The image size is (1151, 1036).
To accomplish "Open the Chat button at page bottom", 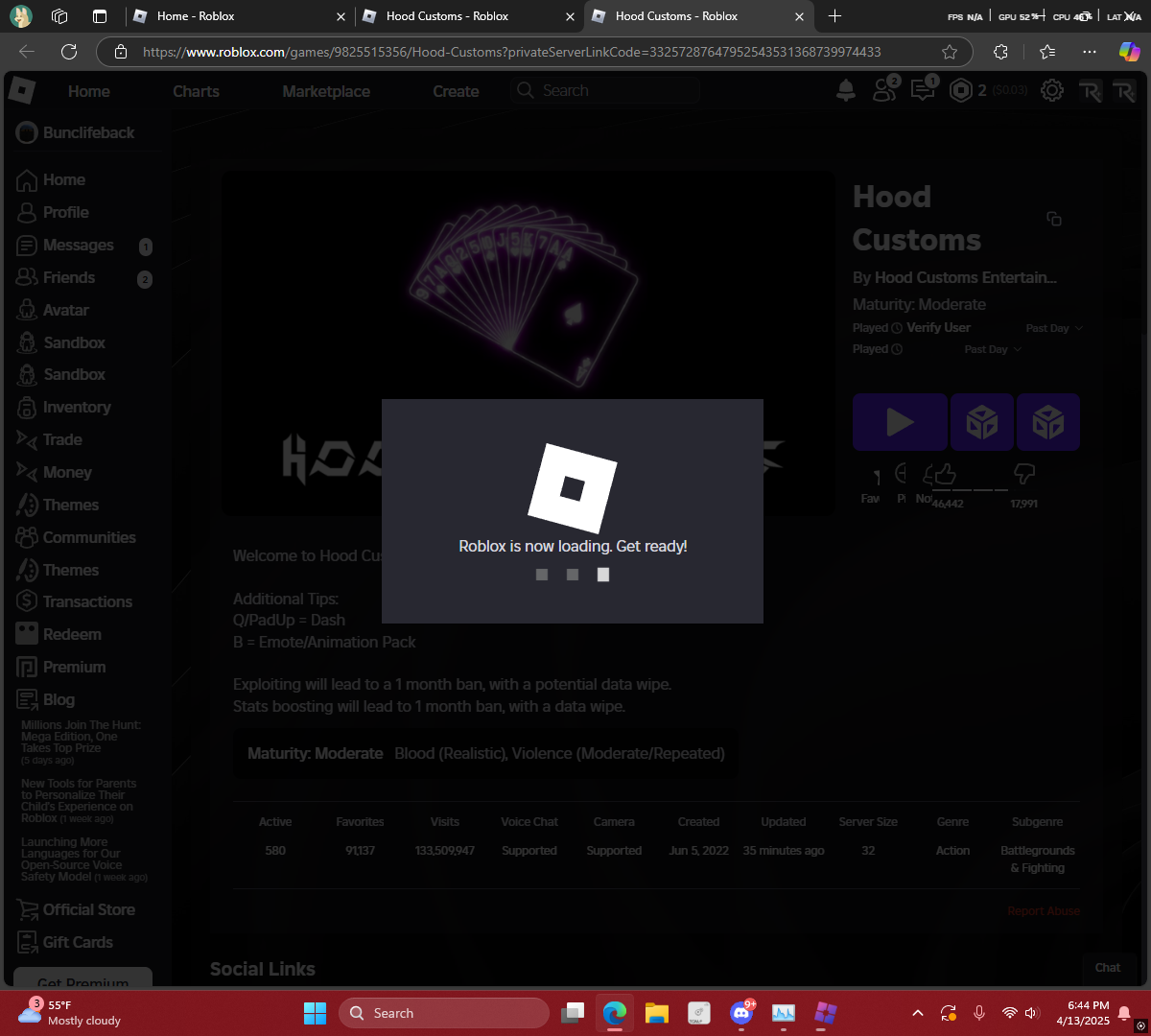I will coord(1108,968).
